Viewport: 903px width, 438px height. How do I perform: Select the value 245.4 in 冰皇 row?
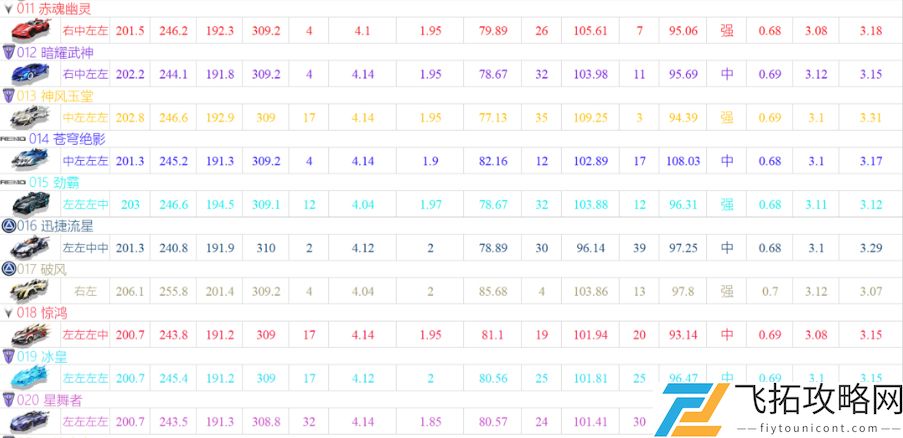[174, 378]
